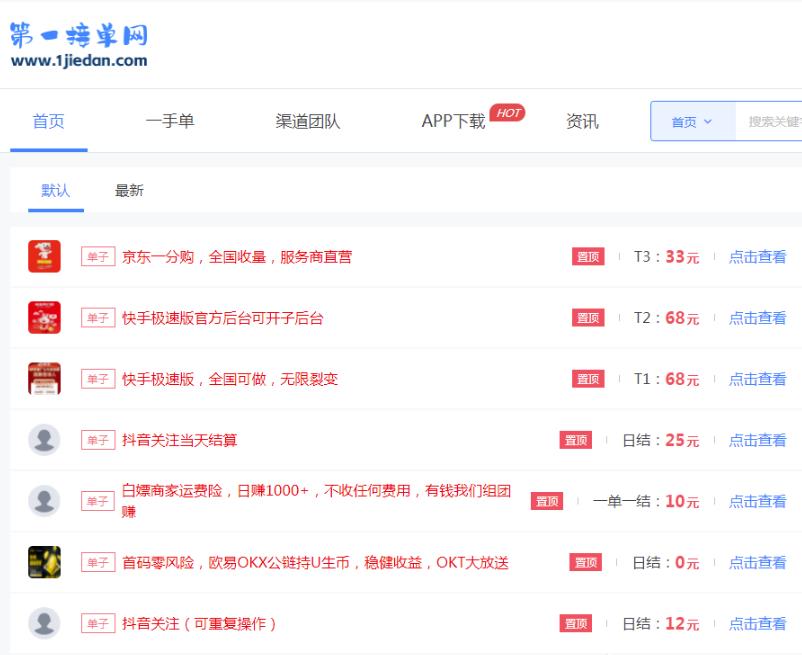
Task: Click the 快手极速版官方后台 listing thumbnail icon
Action: point(43,317)
